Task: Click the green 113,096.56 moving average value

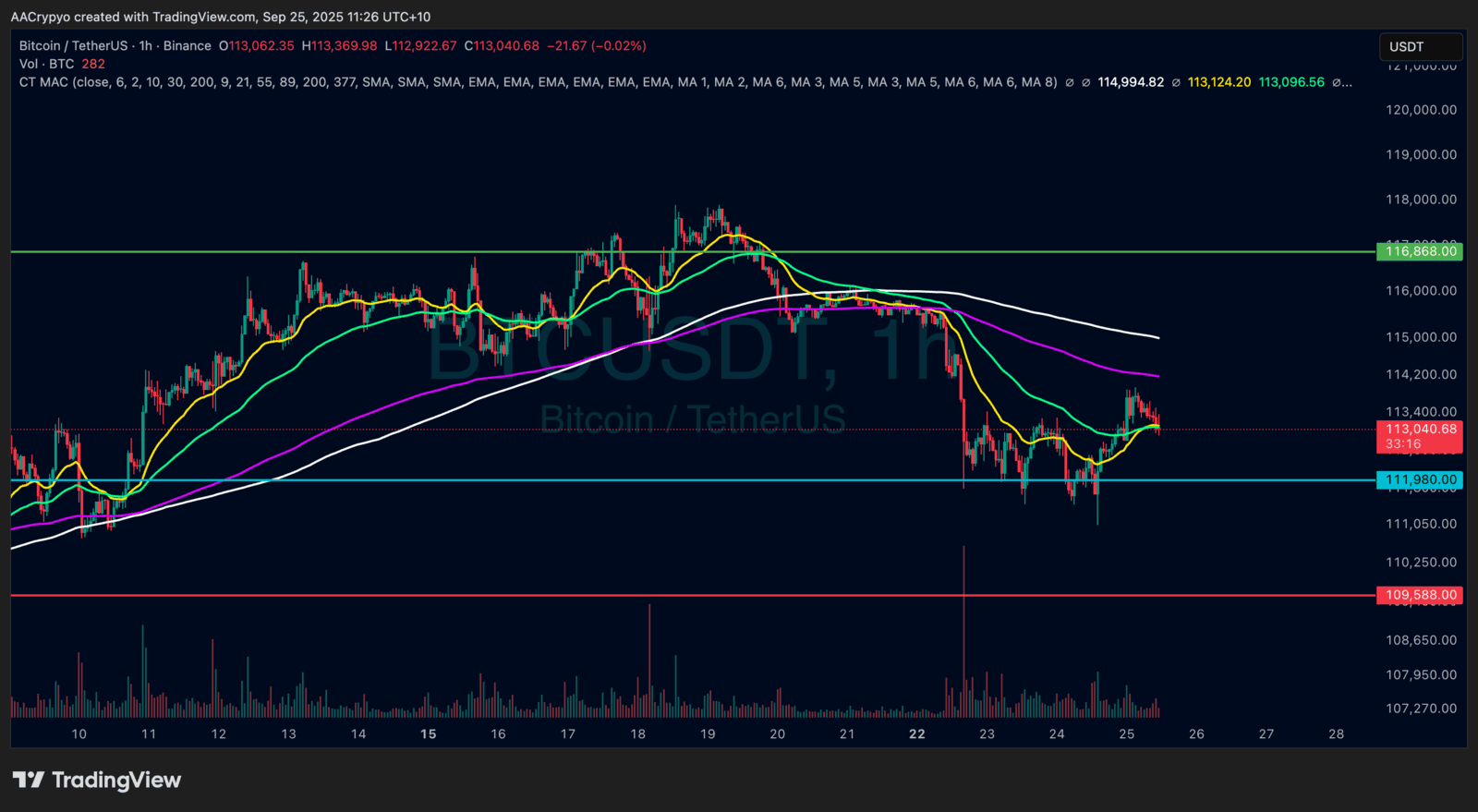Action: [1290, 82]
